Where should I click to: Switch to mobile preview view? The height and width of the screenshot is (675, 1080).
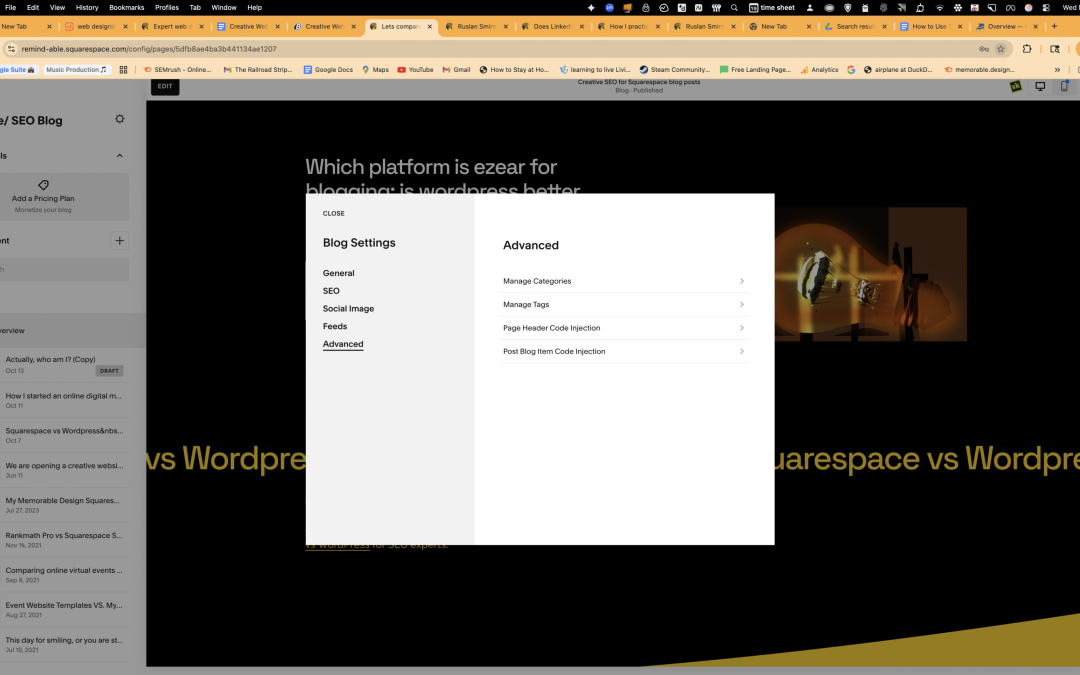tap(1063, 86)
